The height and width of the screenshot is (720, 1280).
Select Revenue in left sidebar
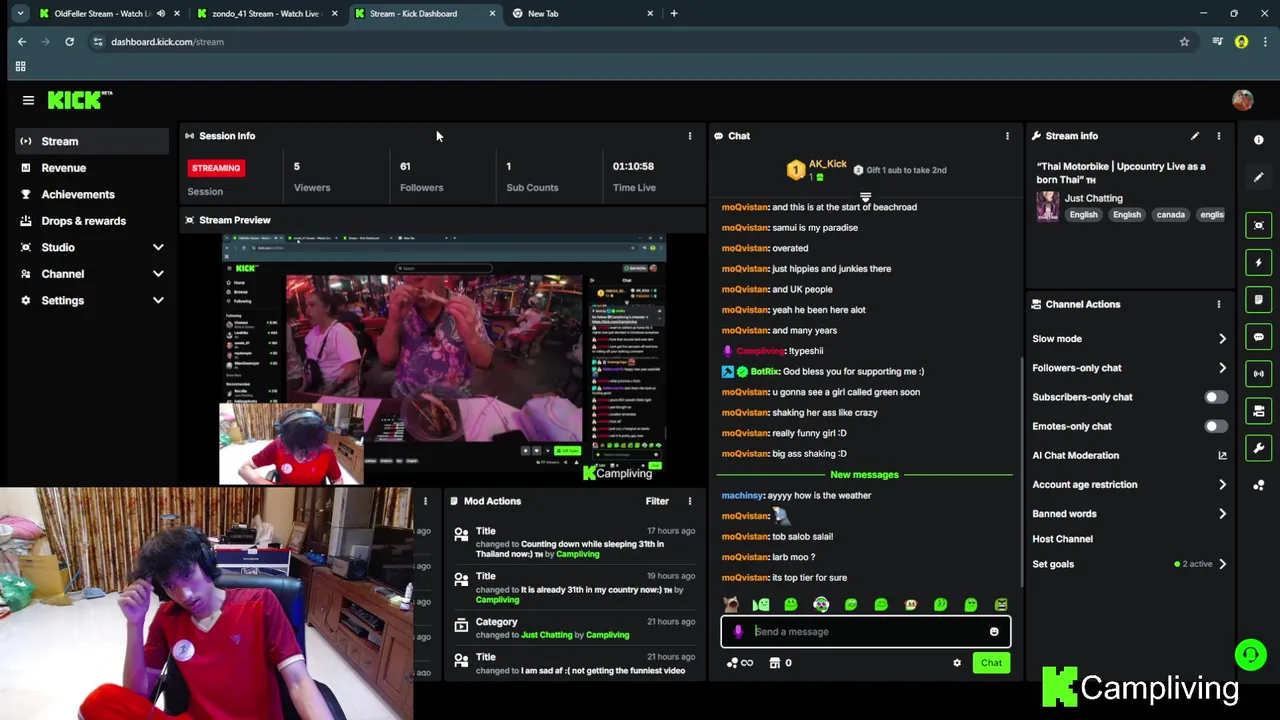coord(92,168)
